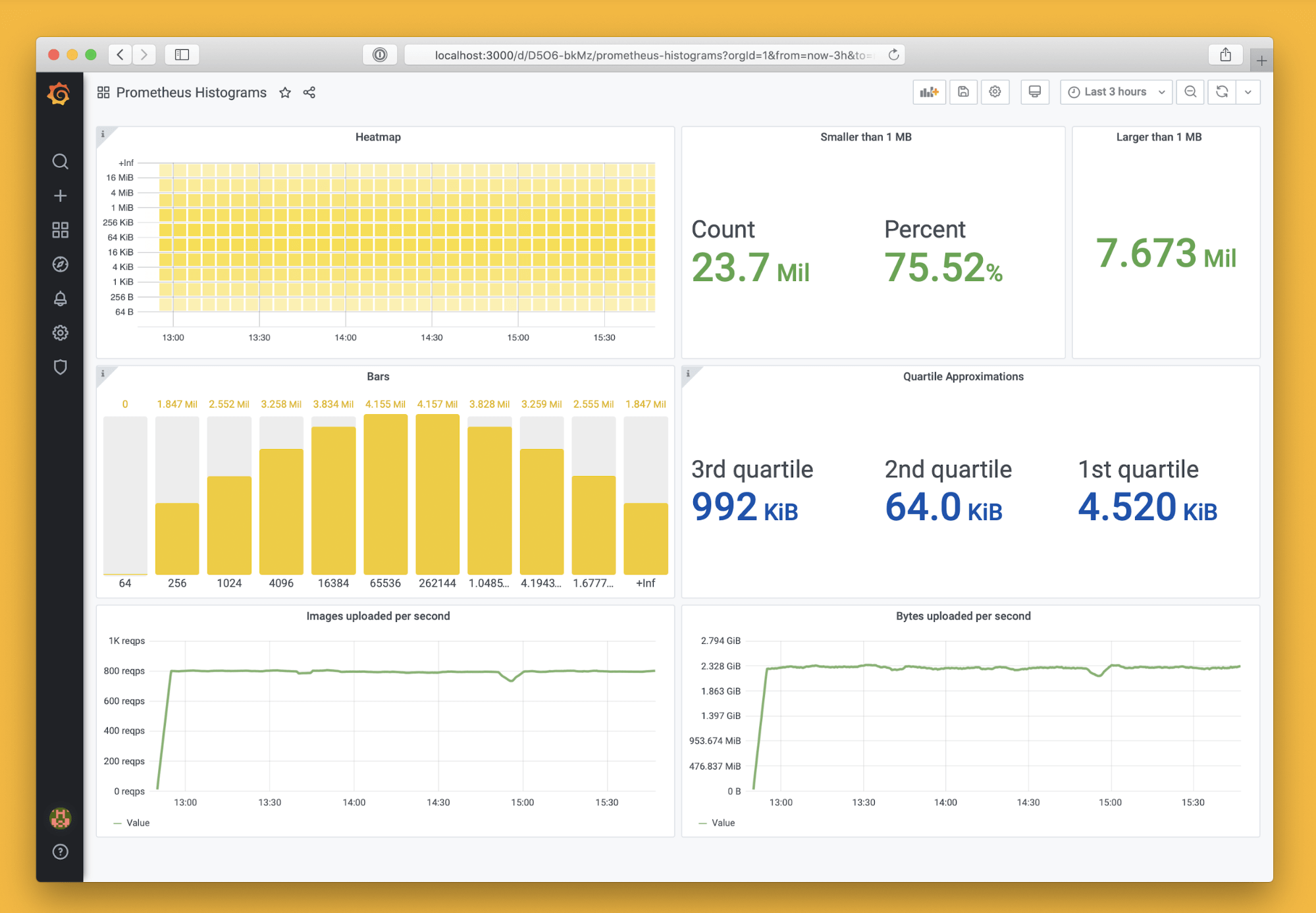1316x913 pixels.
Task: Open the search icon in sidebar
Action: [x=60, y=161]
